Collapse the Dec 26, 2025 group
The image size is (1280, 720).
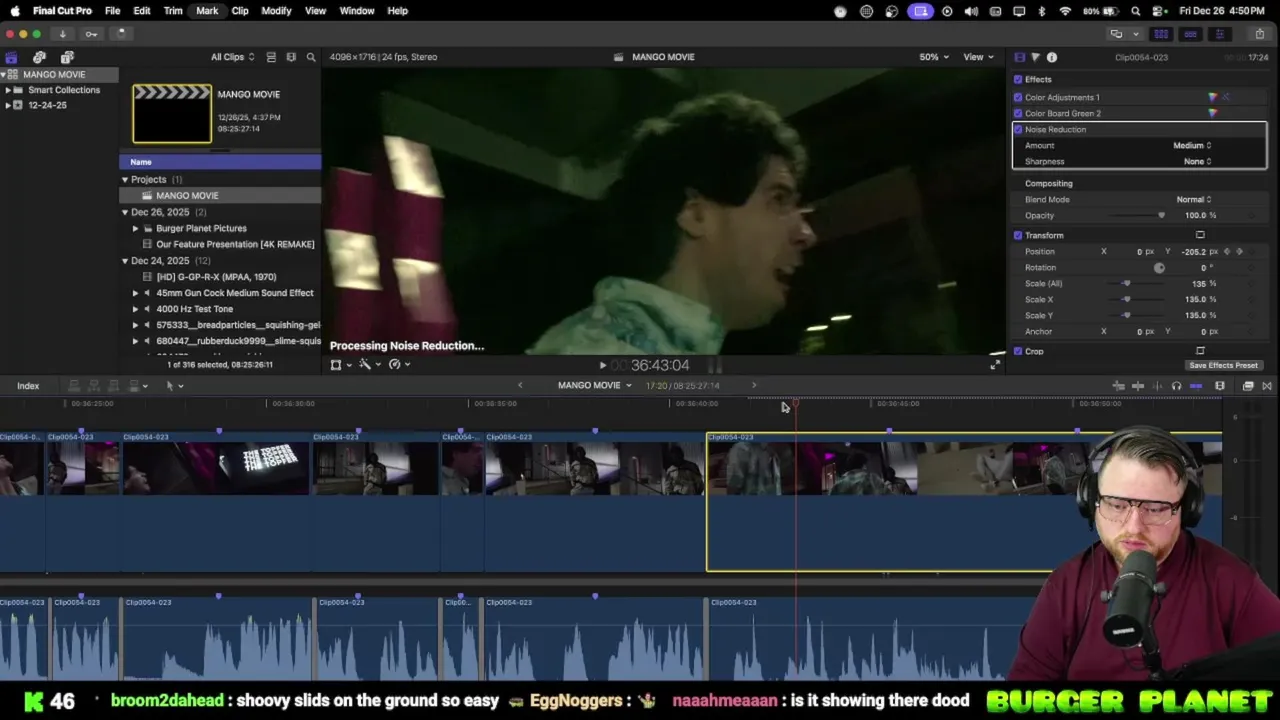point(125,212)
